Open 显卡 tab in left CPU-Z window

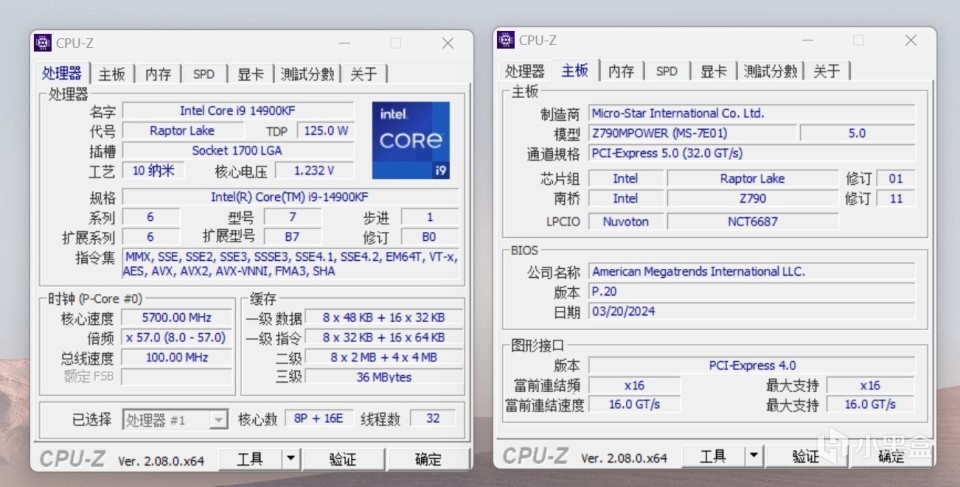click(250, 74)
